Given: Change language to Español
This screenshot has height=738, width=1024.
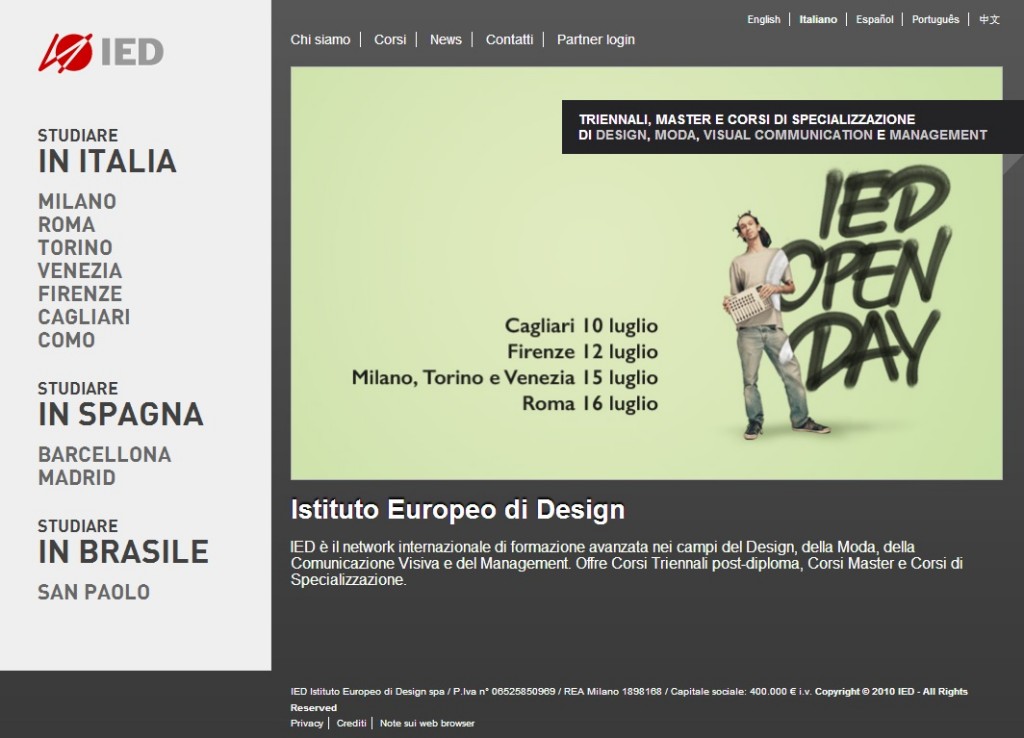Looking at the screenshot, I should [874, 18].
